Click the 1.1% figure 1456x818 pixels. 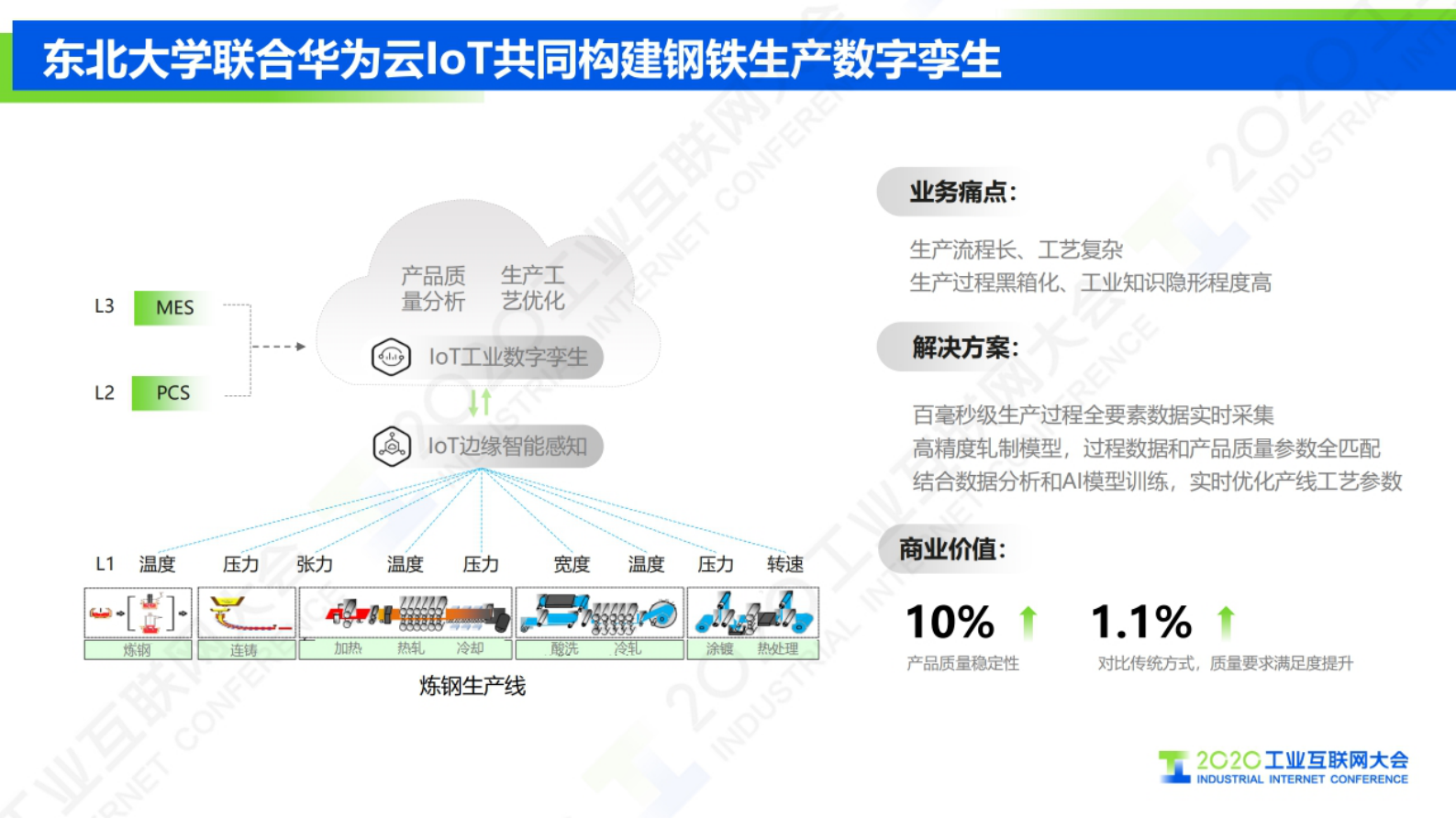[x=1141, y=622]
